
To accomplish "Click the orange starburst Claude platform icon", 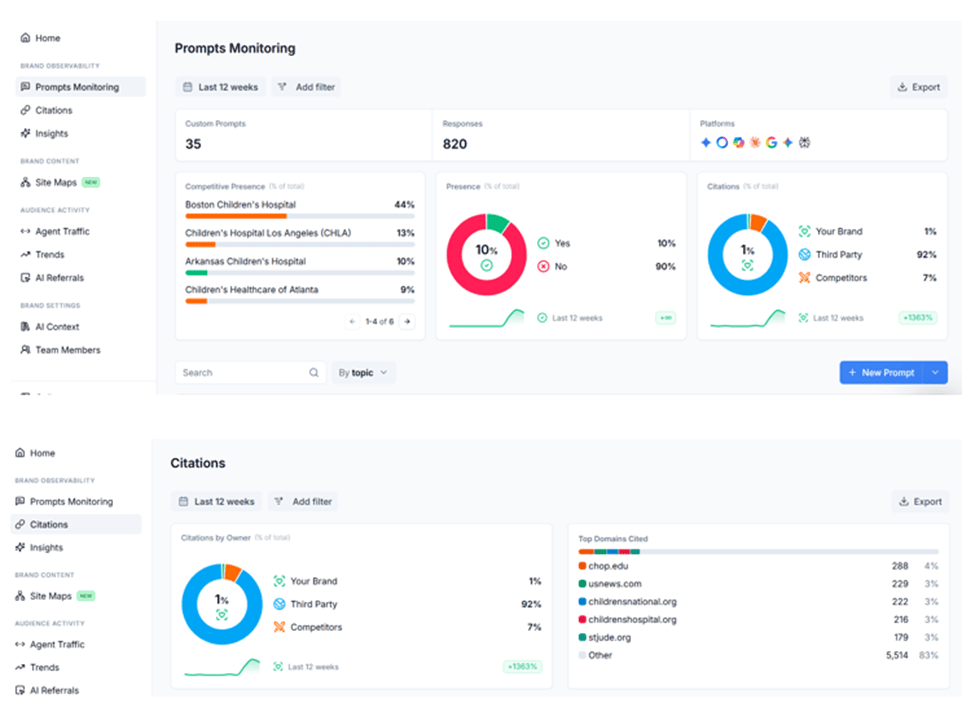I will [755, 142].
